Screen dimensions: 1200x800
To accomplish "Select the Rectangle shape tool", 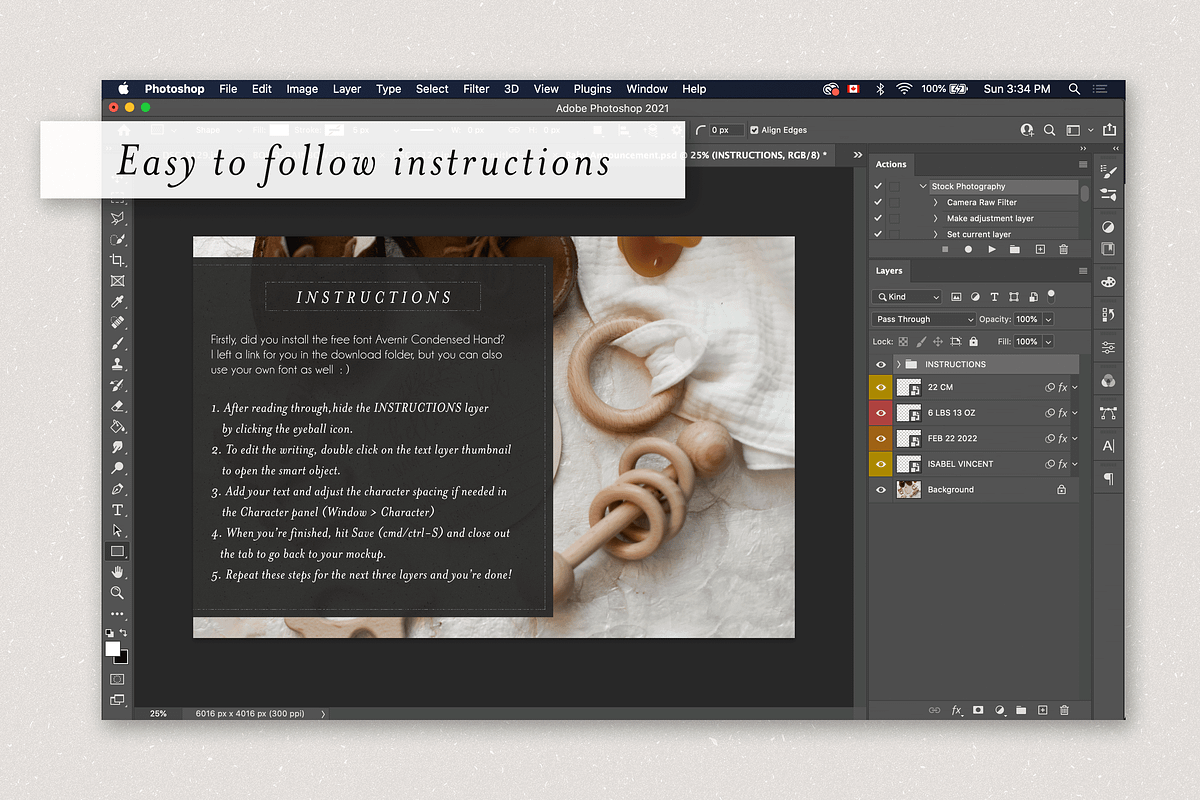I will [x=117, y=551].
